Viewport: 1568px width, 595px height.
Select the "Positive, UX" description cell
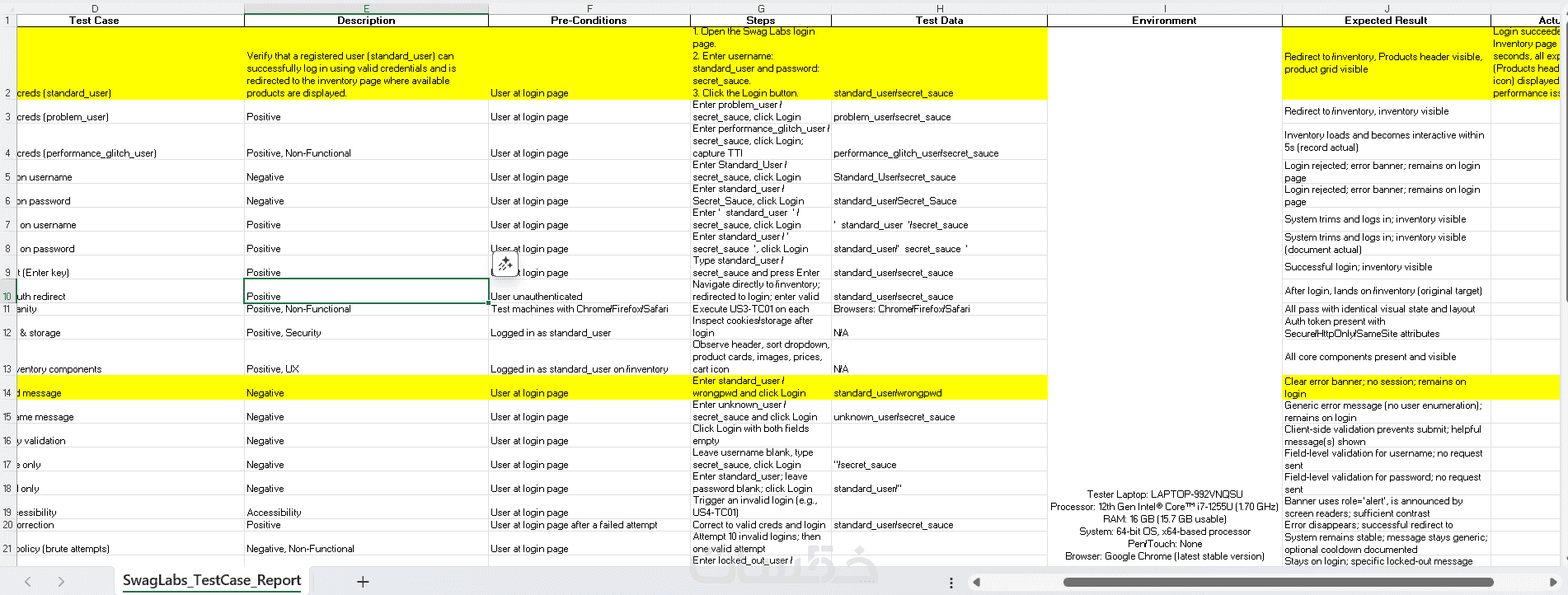coord(366,357)
